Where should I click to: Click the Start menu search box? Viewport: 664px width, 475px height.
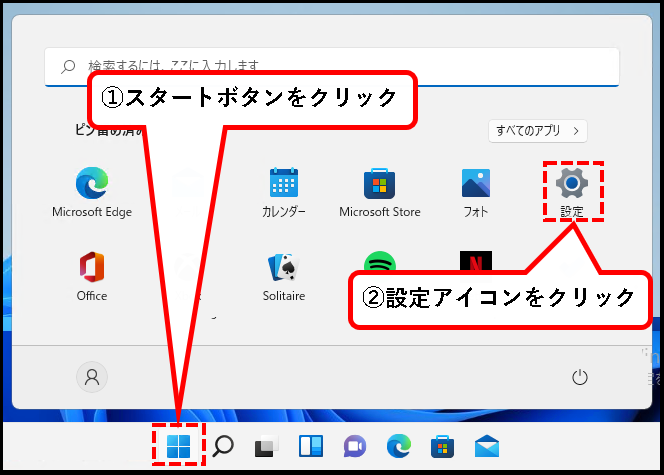(332, 67)
